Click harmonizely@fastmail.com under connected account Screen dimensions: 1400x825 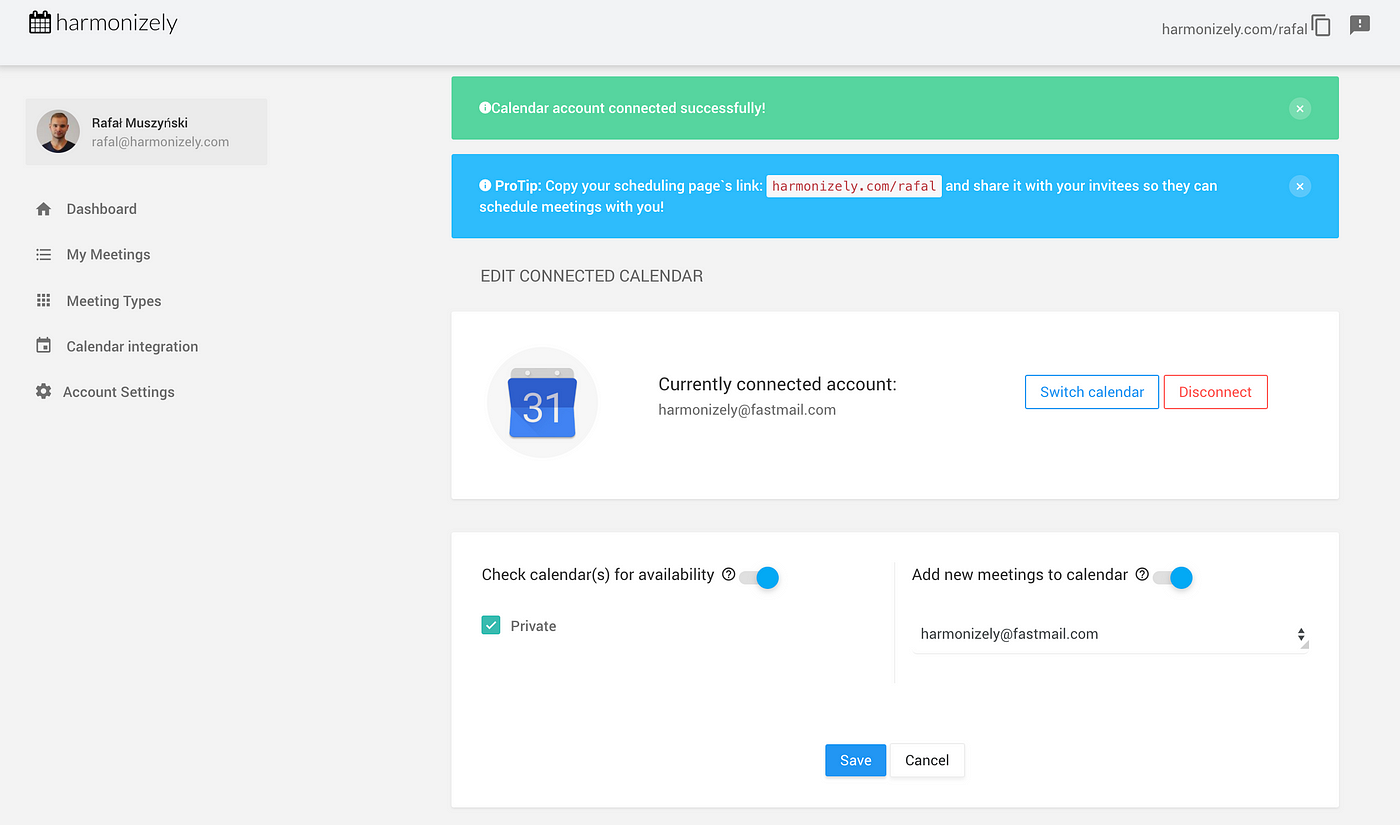pos(747,410)
